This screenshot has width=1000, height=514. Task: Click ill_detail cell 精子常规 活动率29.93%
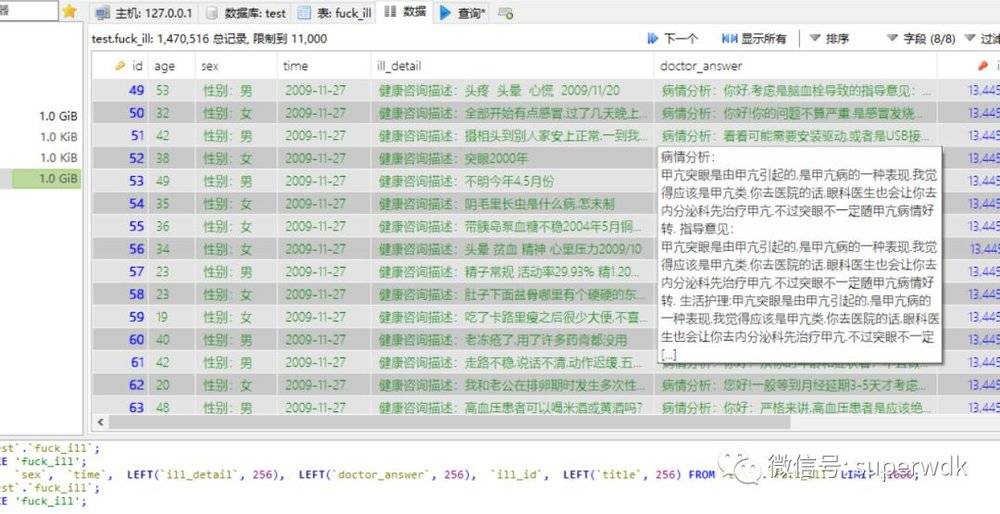tap(512, 272)
